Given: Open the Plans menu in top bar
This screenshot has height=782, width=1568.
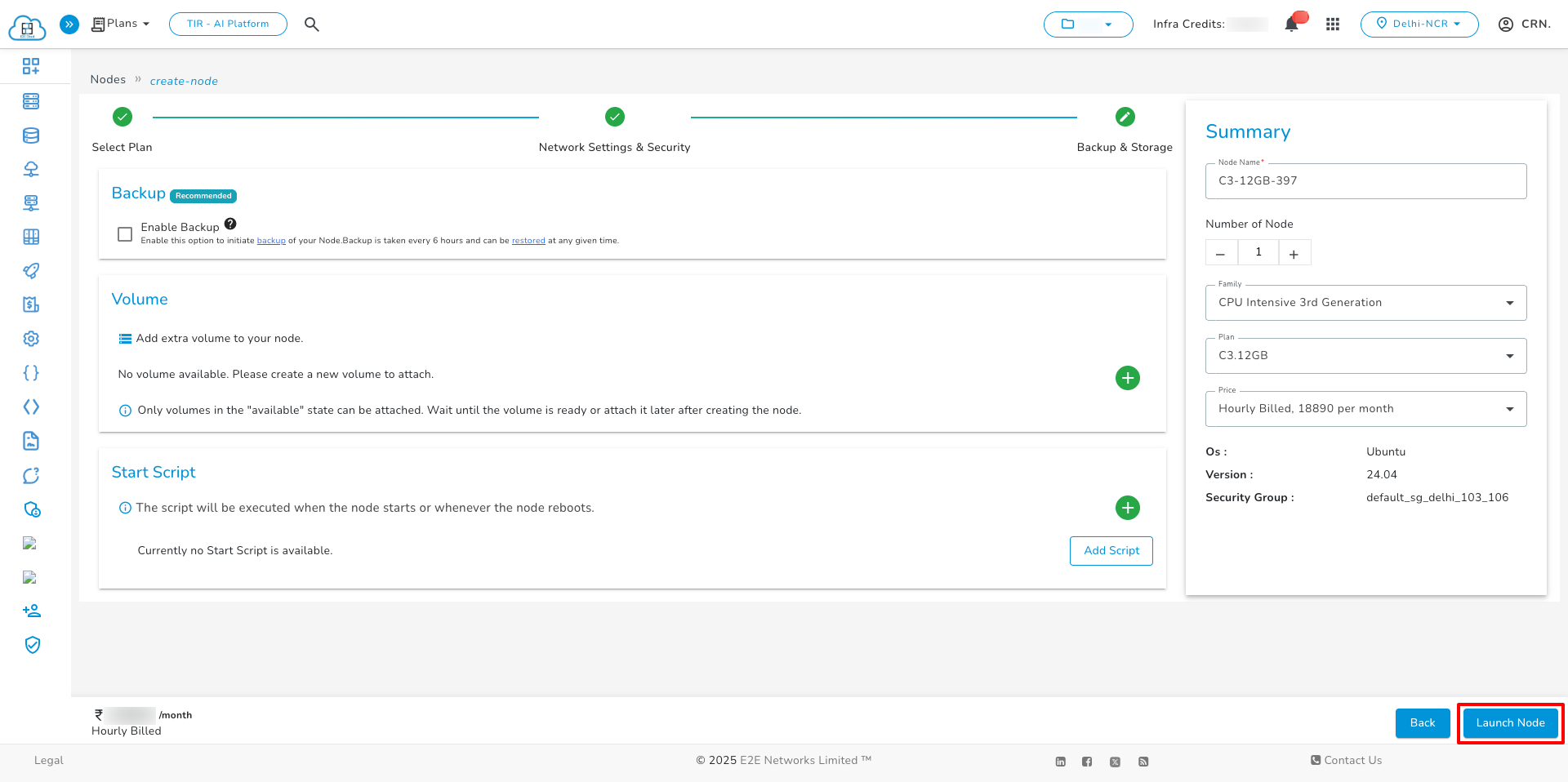Looking at the screenshot, I should (119, 24).
